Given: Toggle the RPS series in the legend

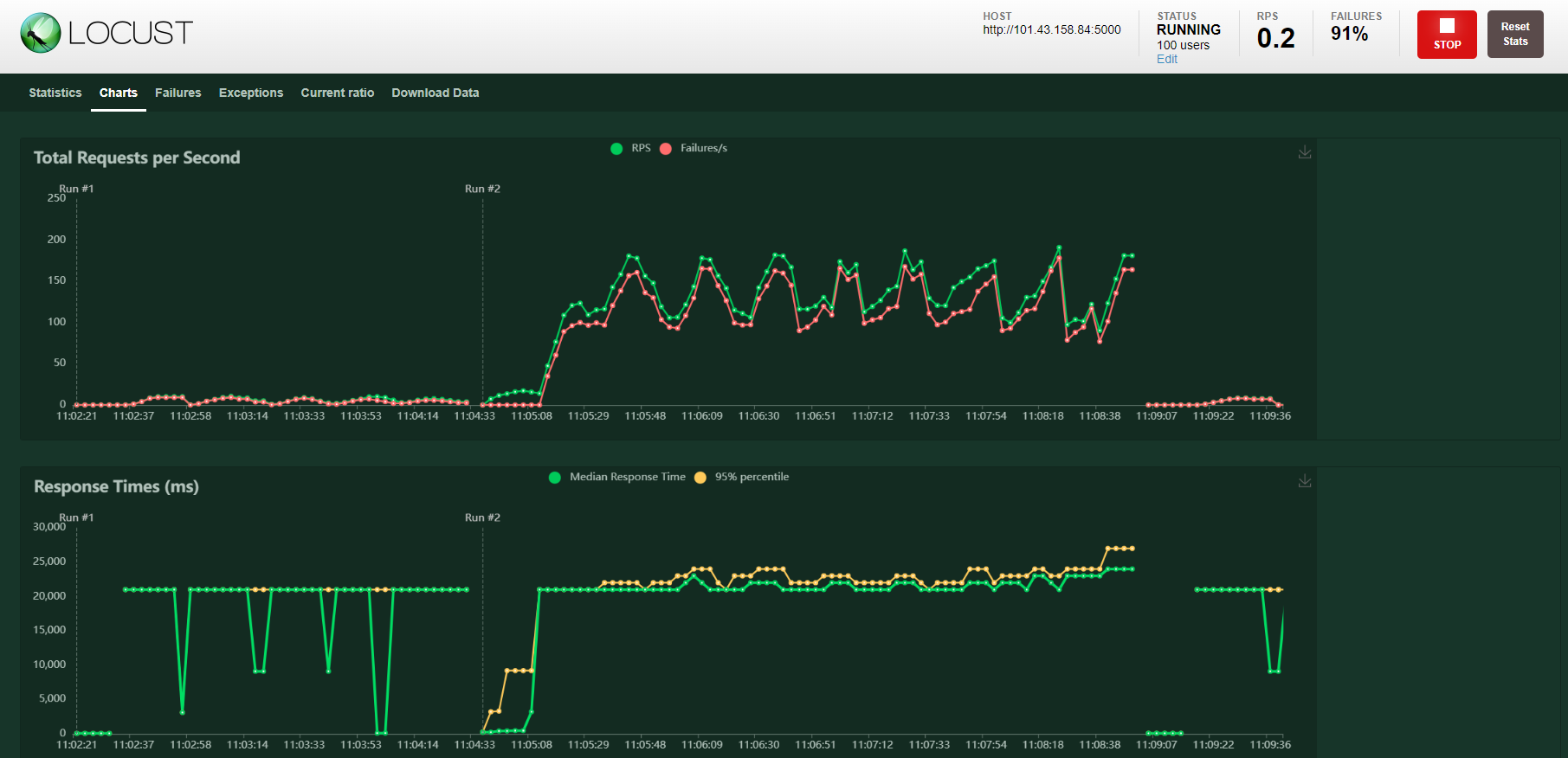Looking at the screenshot, I should coord(630,148).
